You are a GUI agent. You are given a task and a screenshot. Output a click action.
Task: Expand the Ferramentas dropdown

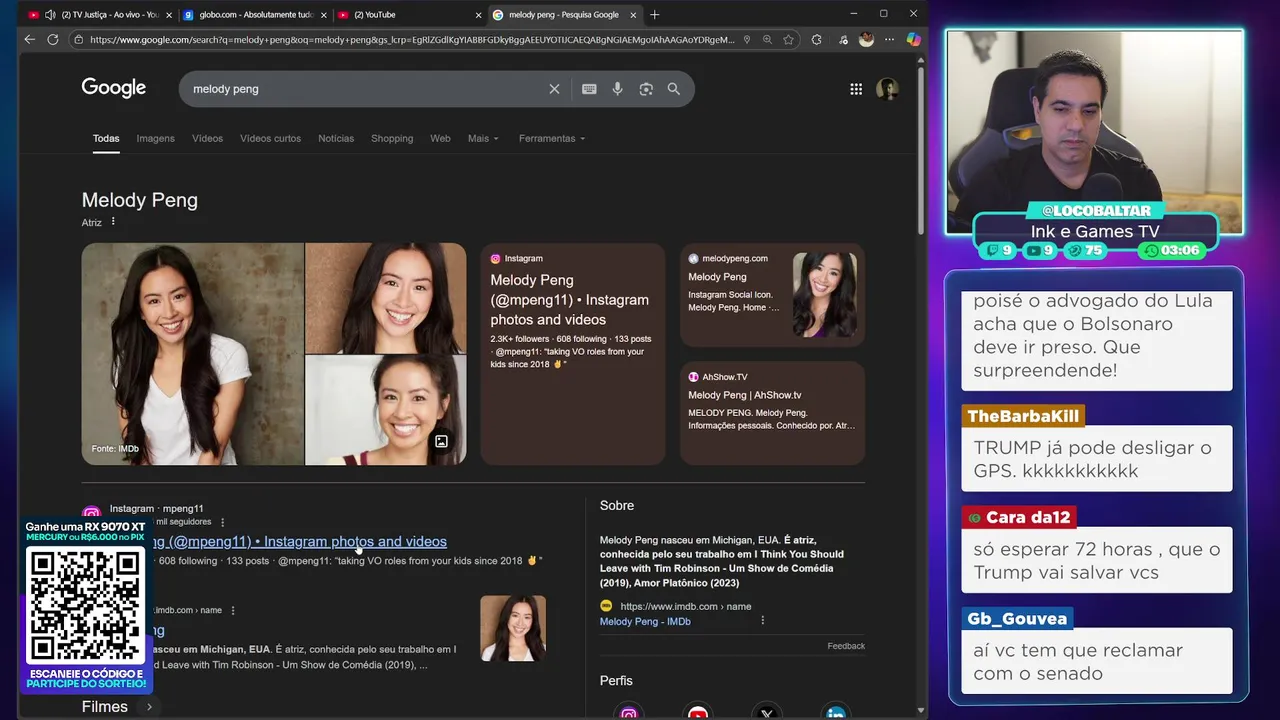[x=552, y=138]
